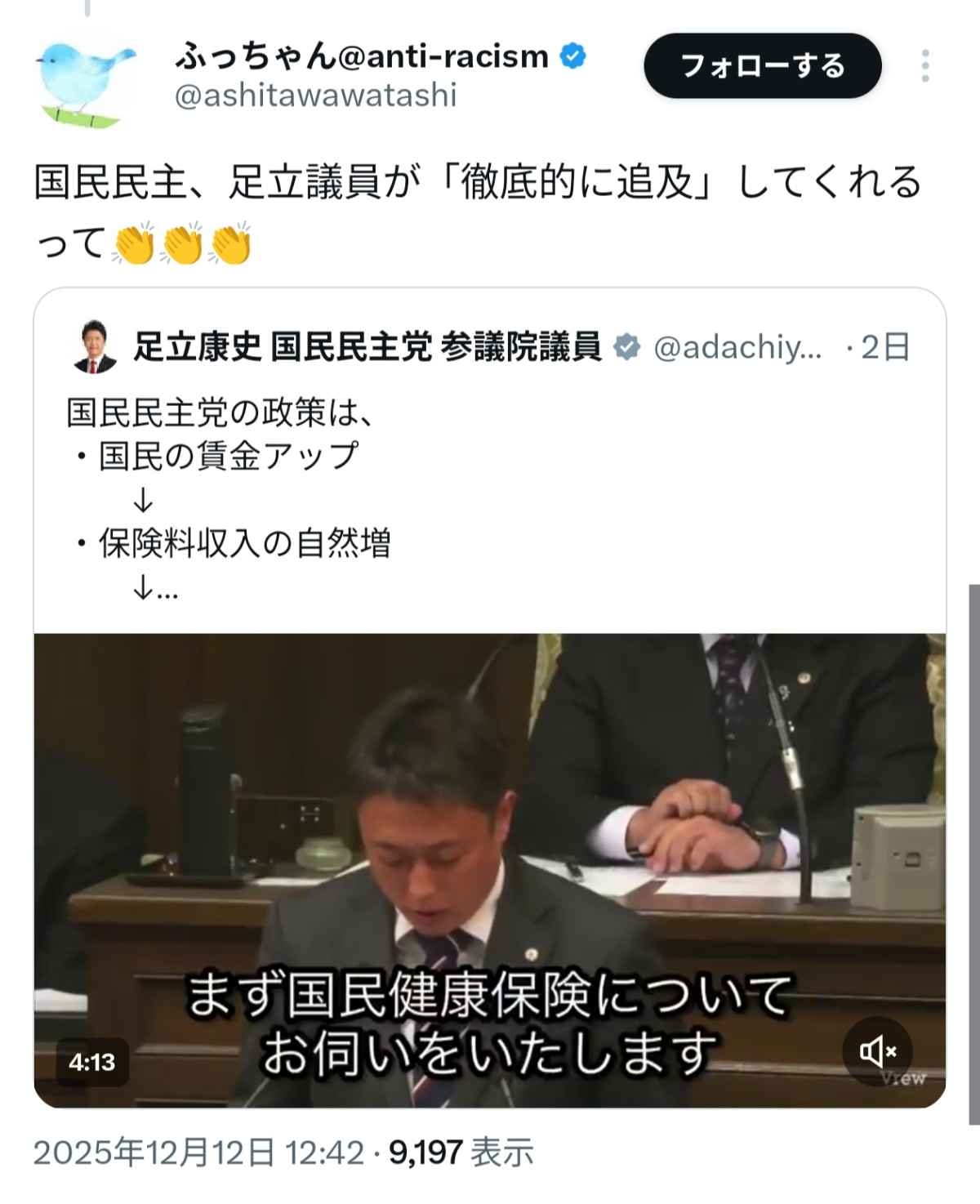Viewport: 980px width, 1204px height.
Task: Click the main tweet text about 足立議員
Action: coord(478,212)
